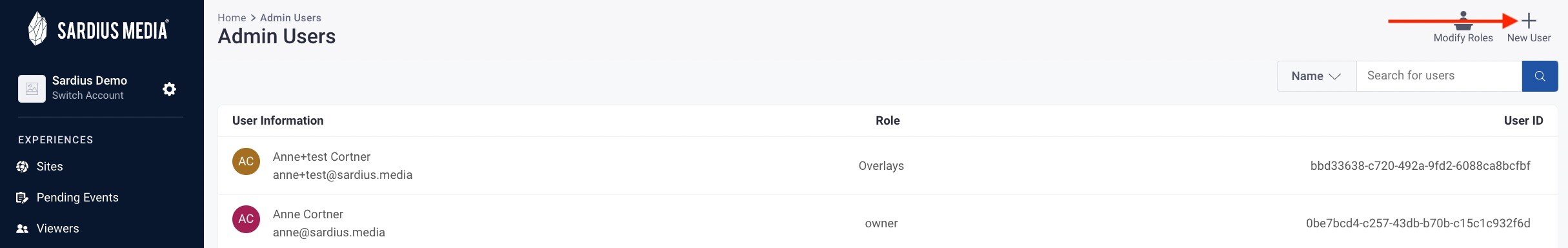The image size is (1568, 248).
Task: Click Switch Account under Sardius Demo
Action: tap(88, 96)
